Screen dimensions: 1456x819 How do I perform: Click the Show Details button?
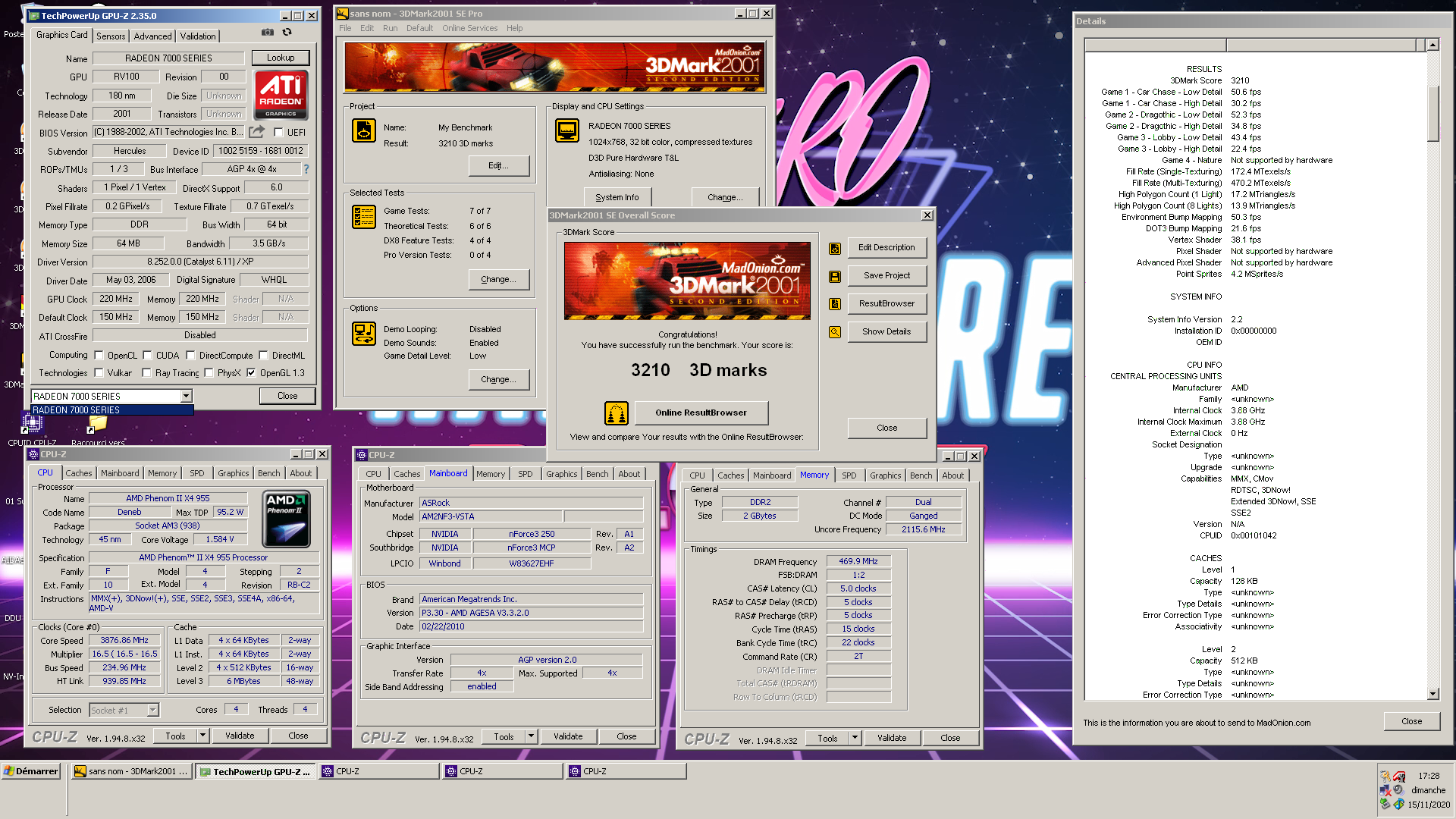pos(886,332)
